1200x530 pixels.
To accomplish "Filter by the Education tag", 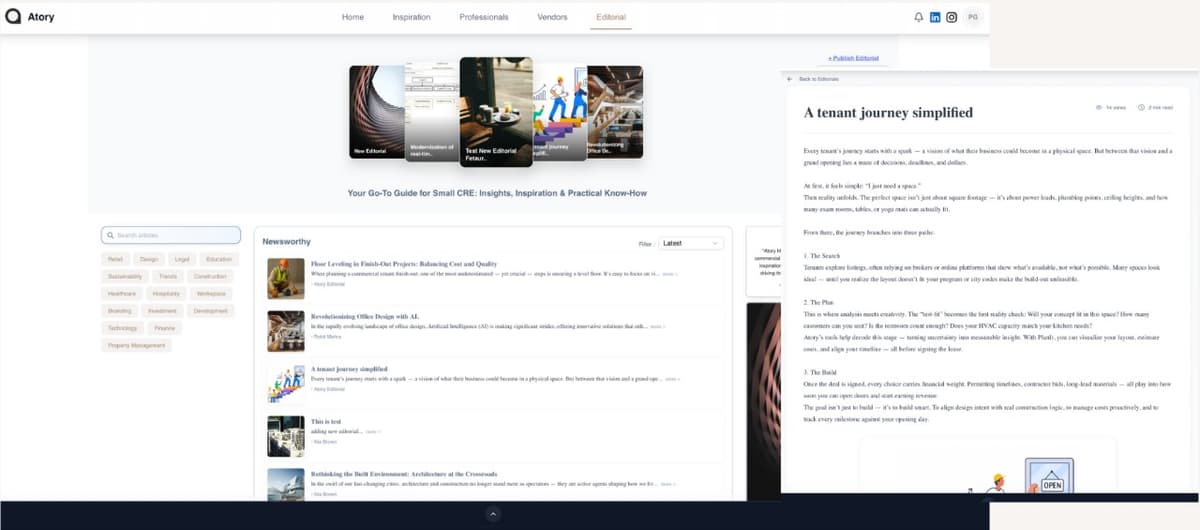I will 219,259.
